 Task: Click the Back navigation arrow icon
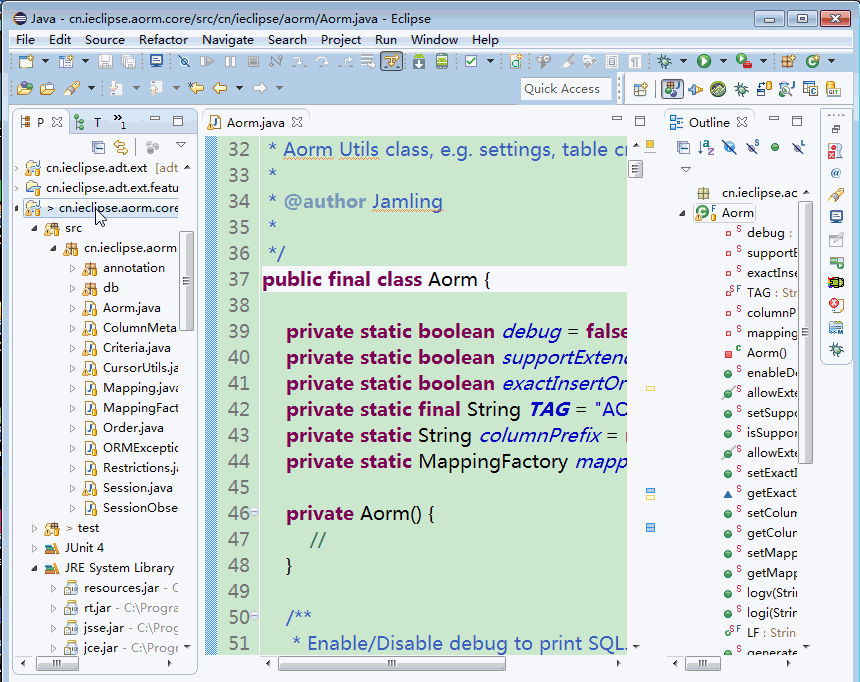(x=220, y=88)
